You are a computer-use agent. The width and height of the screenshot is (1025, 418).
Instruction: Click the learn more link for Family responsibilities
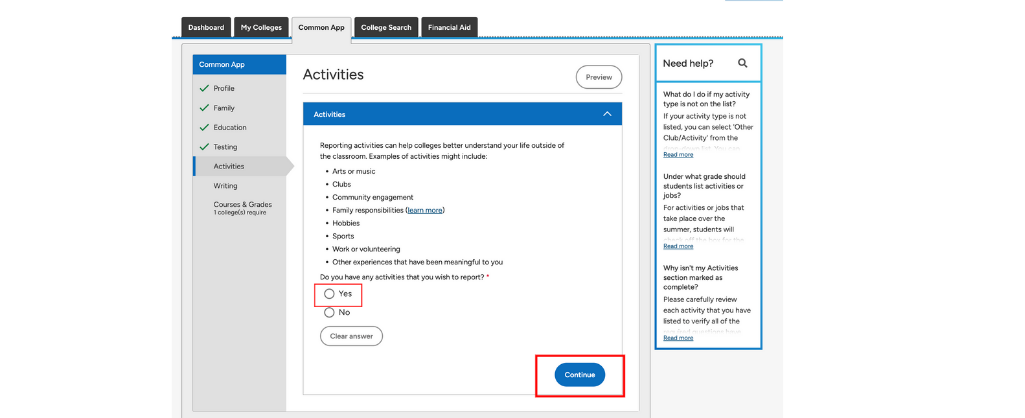(x=425, y=210)
